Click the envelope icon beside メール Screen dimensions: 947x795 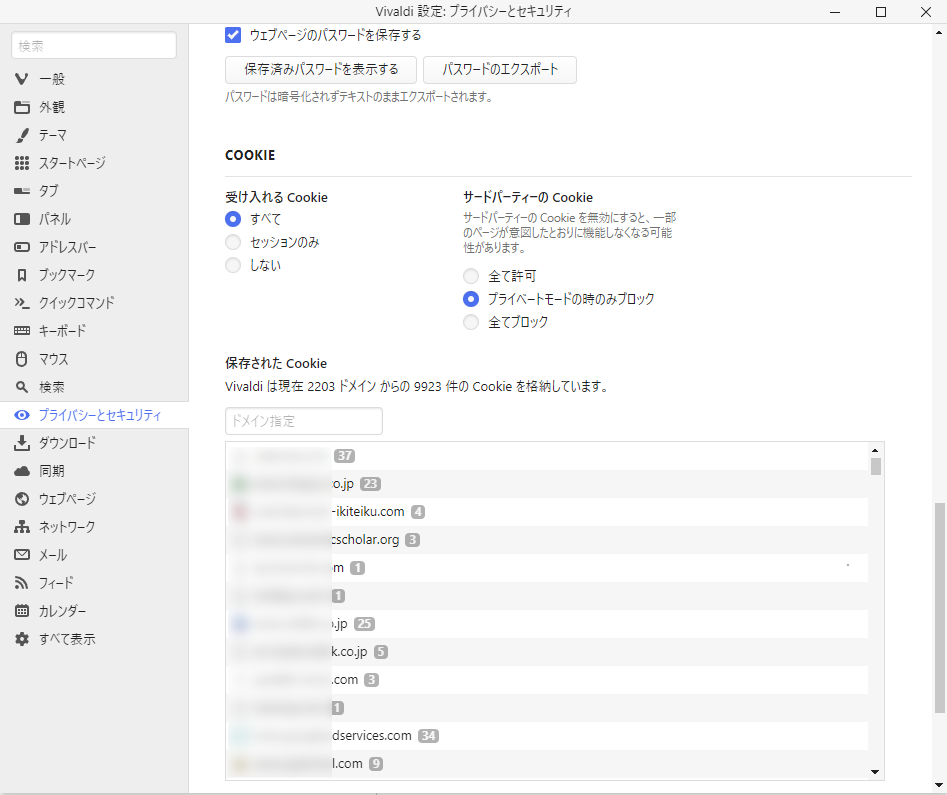22,555
